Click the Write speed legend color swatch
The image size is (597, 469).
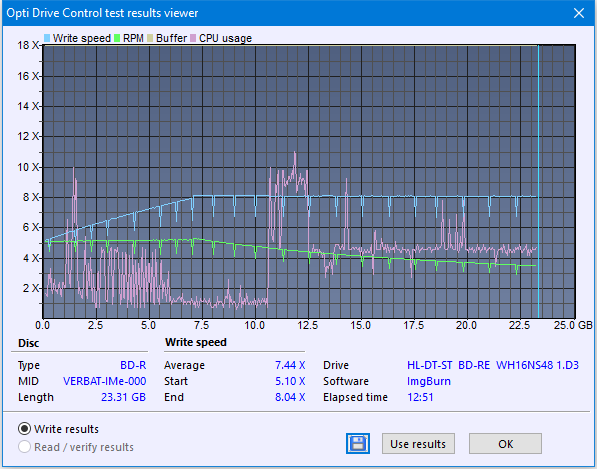click(x=47, y=38)
